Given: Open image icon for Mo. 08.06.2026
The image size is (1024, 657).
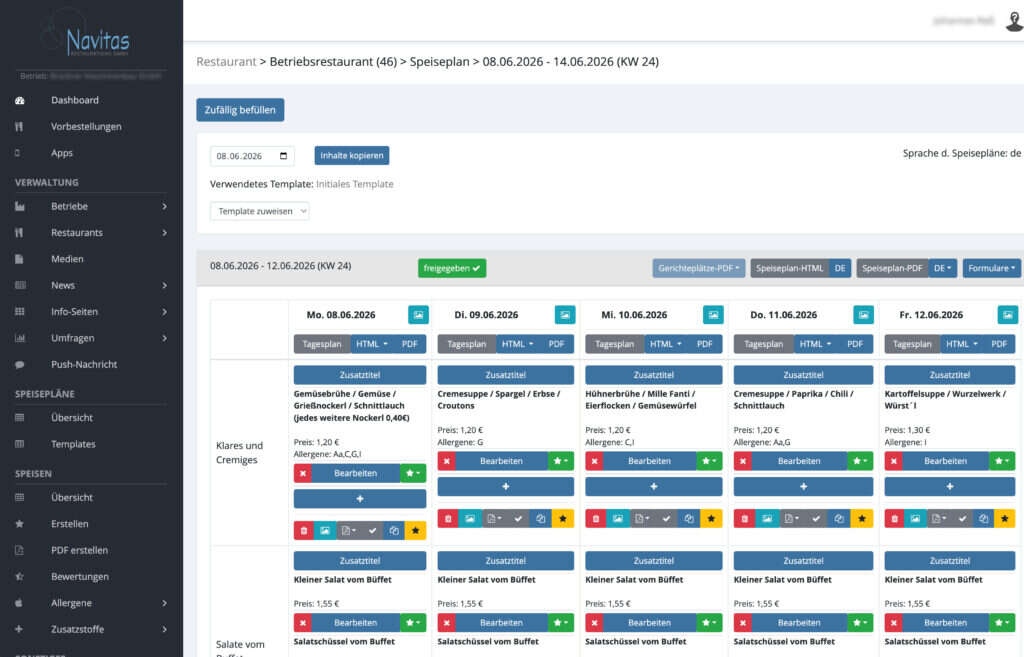Looking at the screenshot, I should [419, 315].
